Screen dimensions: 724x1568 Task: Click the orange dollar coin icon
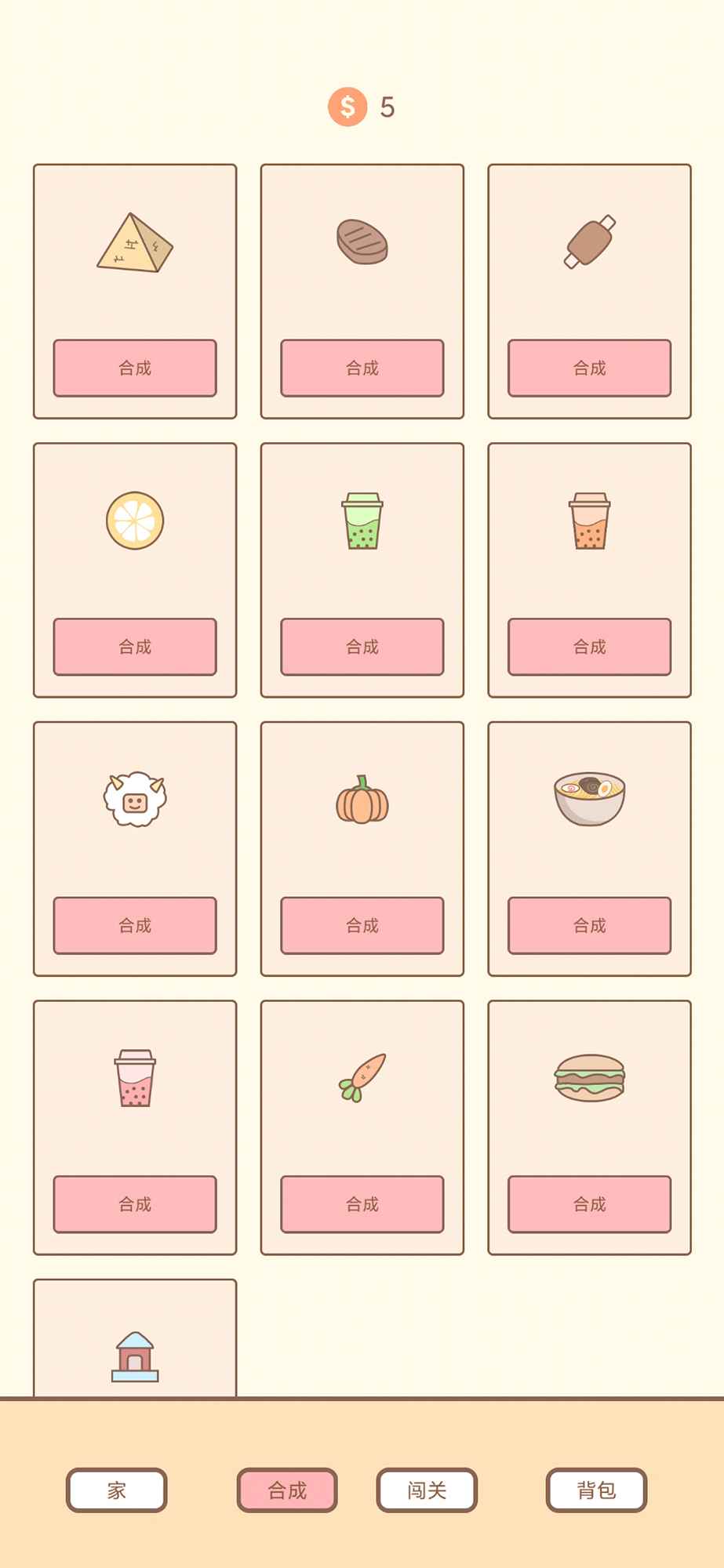[x=347, y=107]
